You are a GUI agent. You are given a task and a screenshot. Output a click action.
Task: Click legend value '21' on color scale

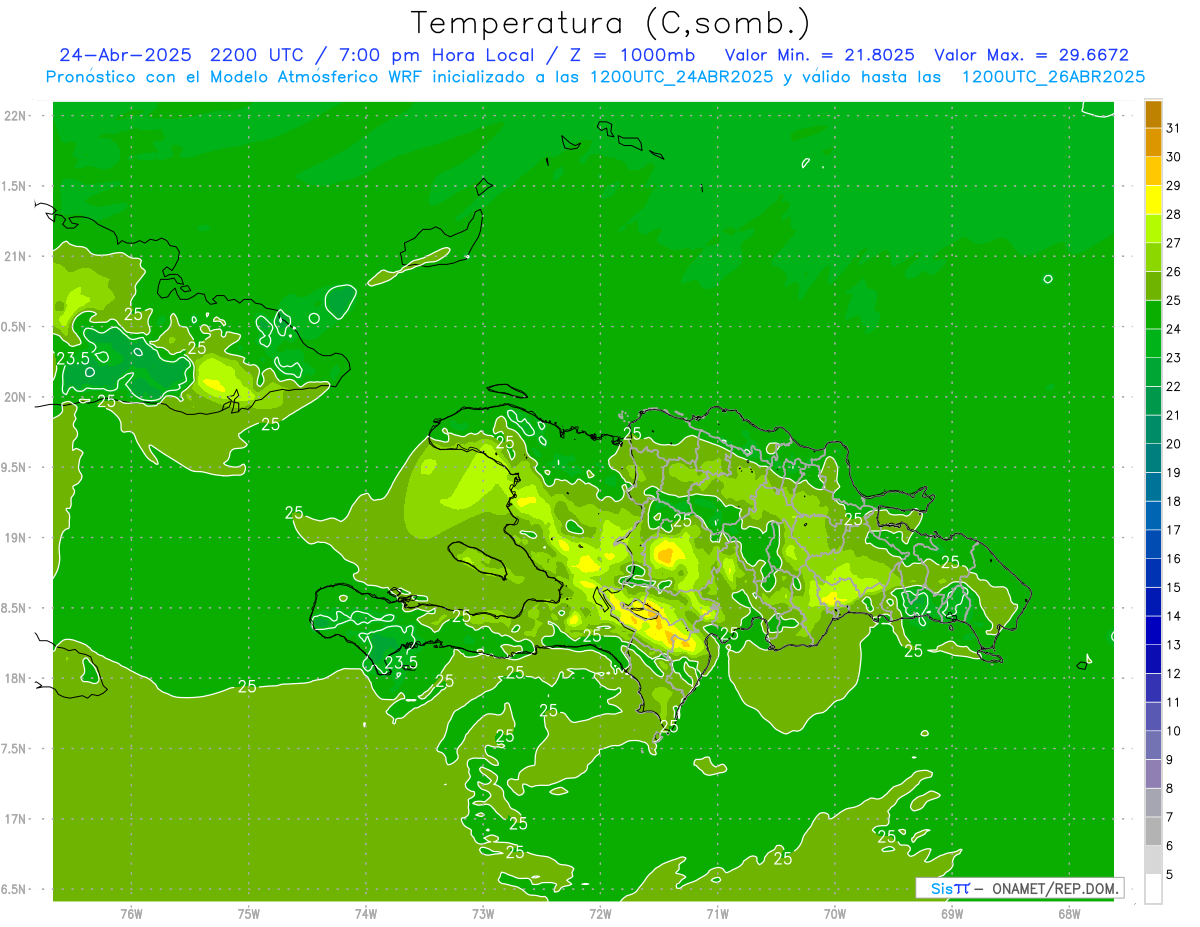[1174, 415]
